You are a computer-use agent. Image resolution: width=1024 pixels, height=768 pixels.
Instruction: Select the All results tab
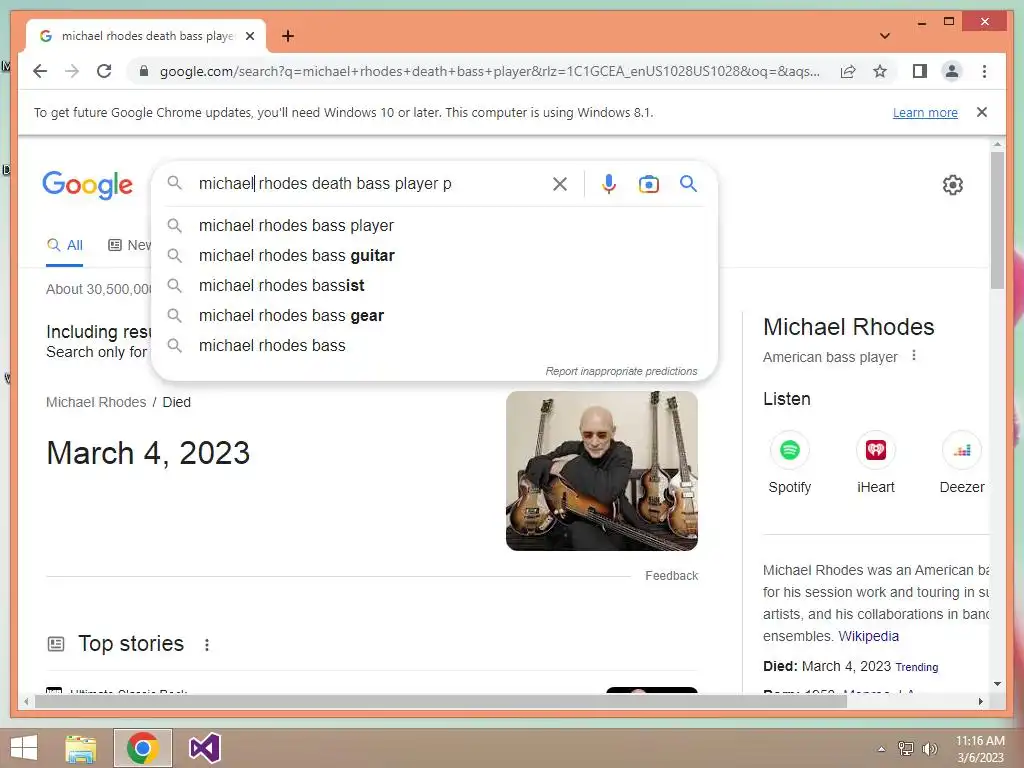[x=65, y=246]
